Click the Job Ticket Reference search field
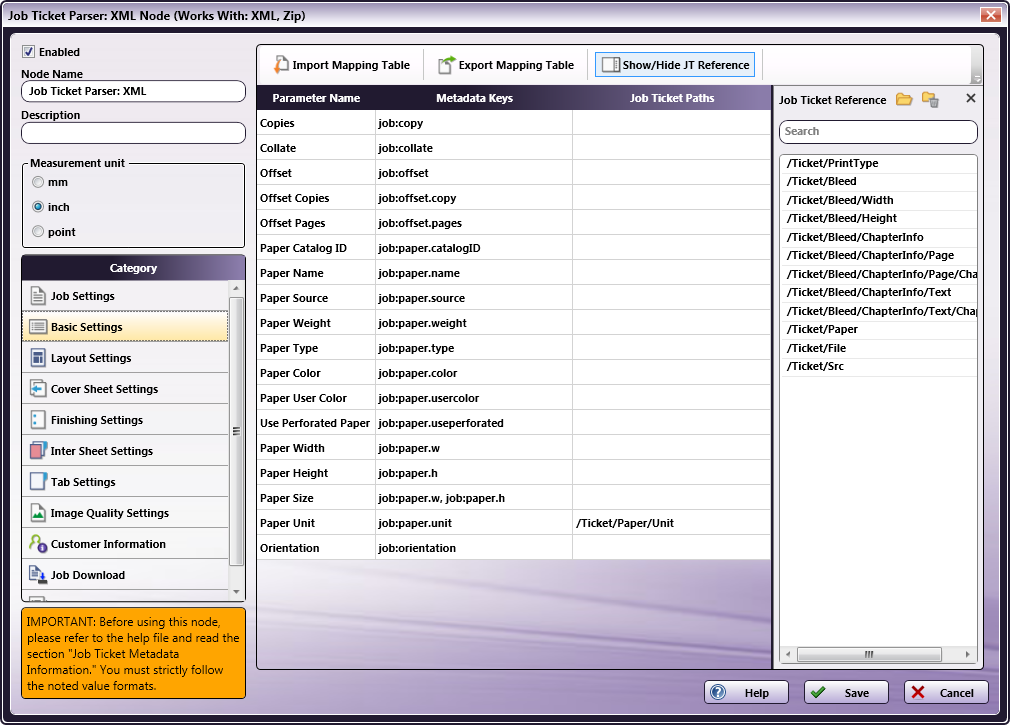This screenshot has width=1010, height=725. (x=878, y=131)
